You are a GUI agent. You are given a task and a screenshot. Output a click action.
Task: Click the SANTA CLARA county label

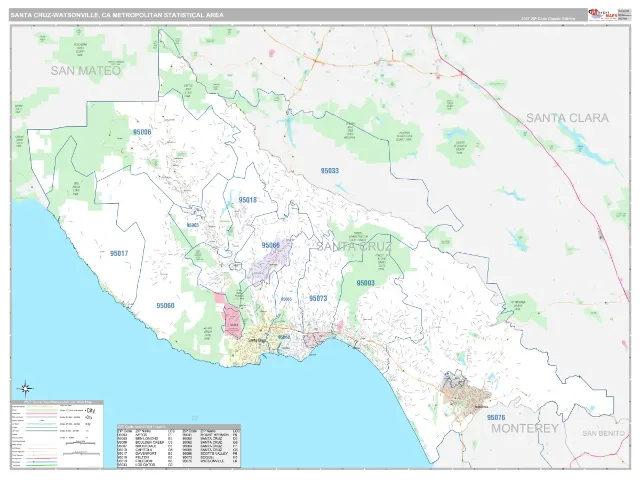567,118
